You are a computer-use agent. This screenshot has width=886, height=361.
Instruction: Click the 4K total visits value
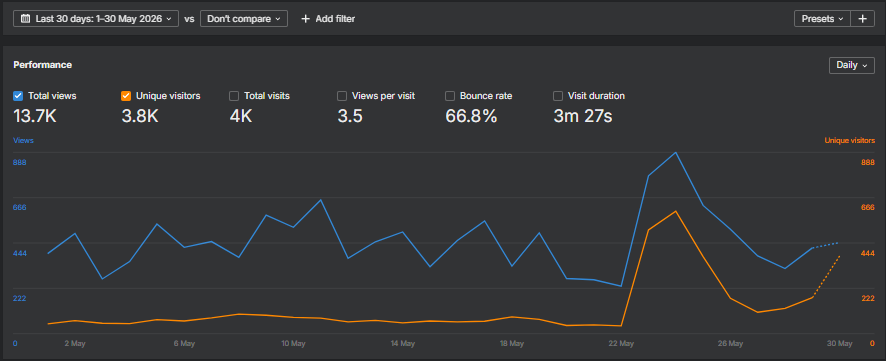tap(241, 116)
